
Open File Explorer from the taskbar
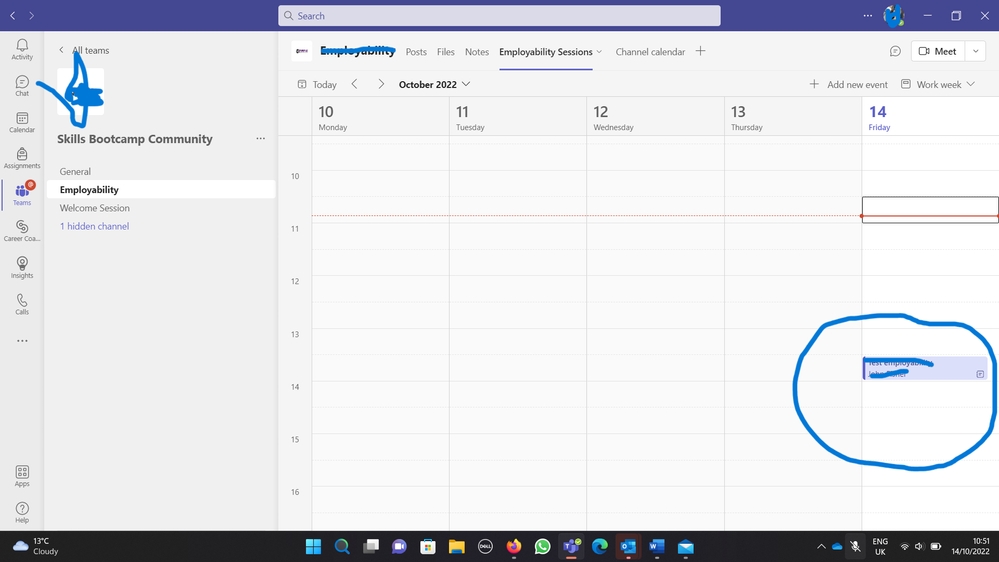[x=456, y=547]
